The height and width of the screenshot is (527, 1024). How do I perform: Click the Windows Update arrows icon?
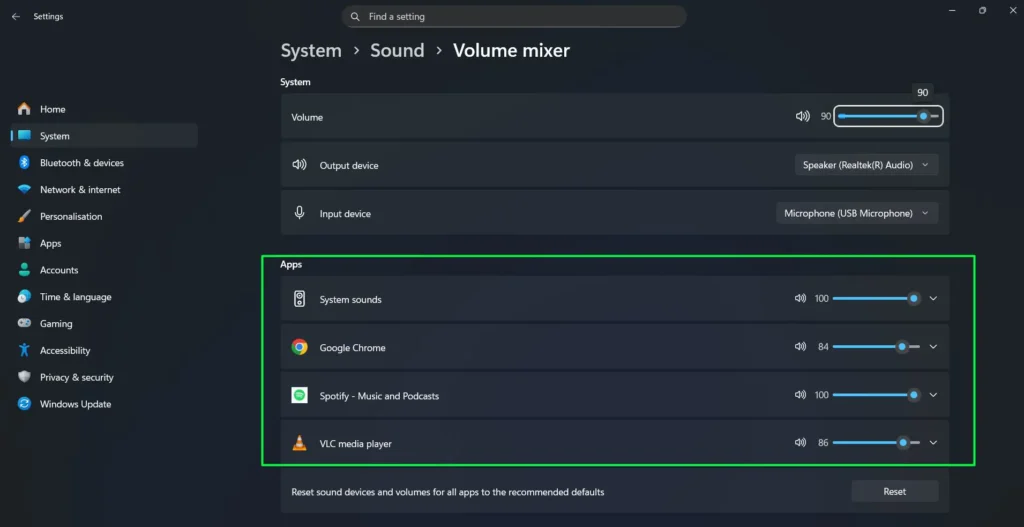24,404
